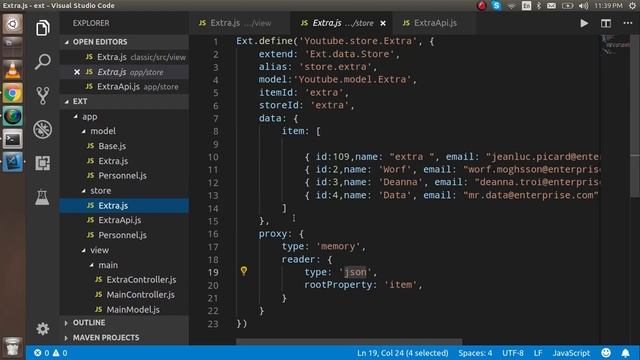Click the 11:39 PM clock
Viewport: 640px width, 360px height.
pos(608,6)
